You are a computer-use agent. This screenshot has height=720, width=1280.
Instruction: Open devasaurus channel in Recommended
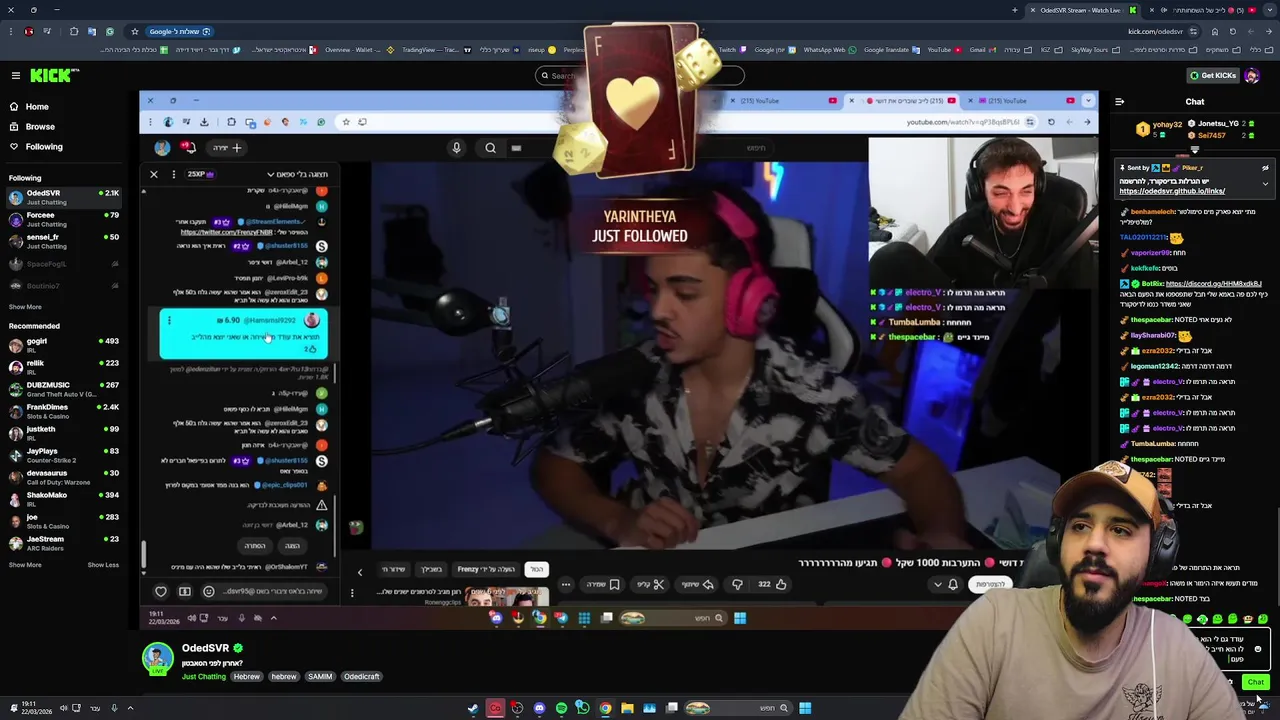coord(64,477)
